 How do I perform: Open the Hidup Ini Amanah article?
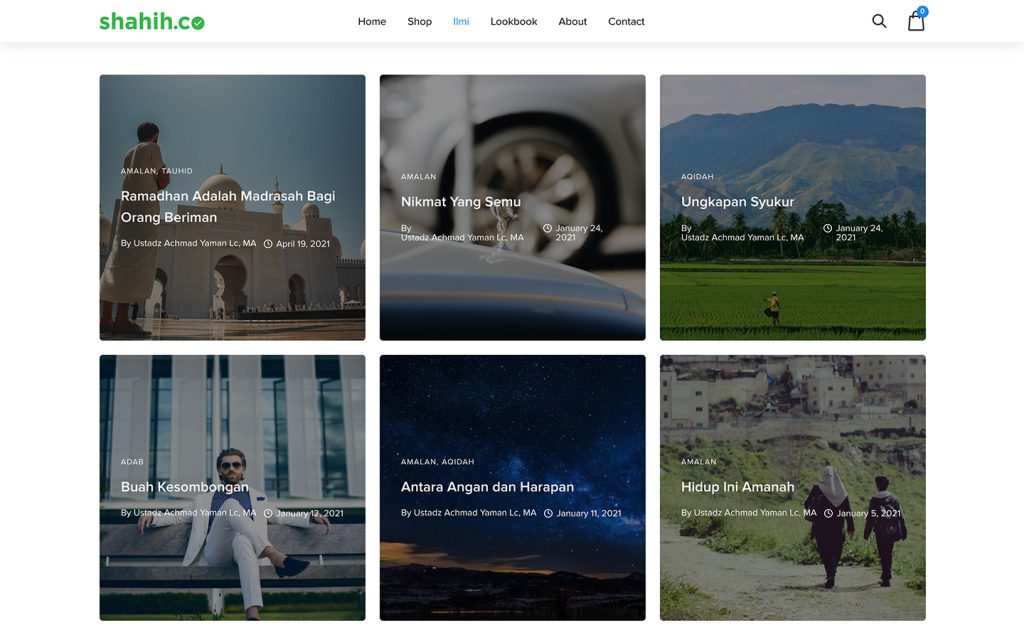pyautogui.click(x=738, y=487)
